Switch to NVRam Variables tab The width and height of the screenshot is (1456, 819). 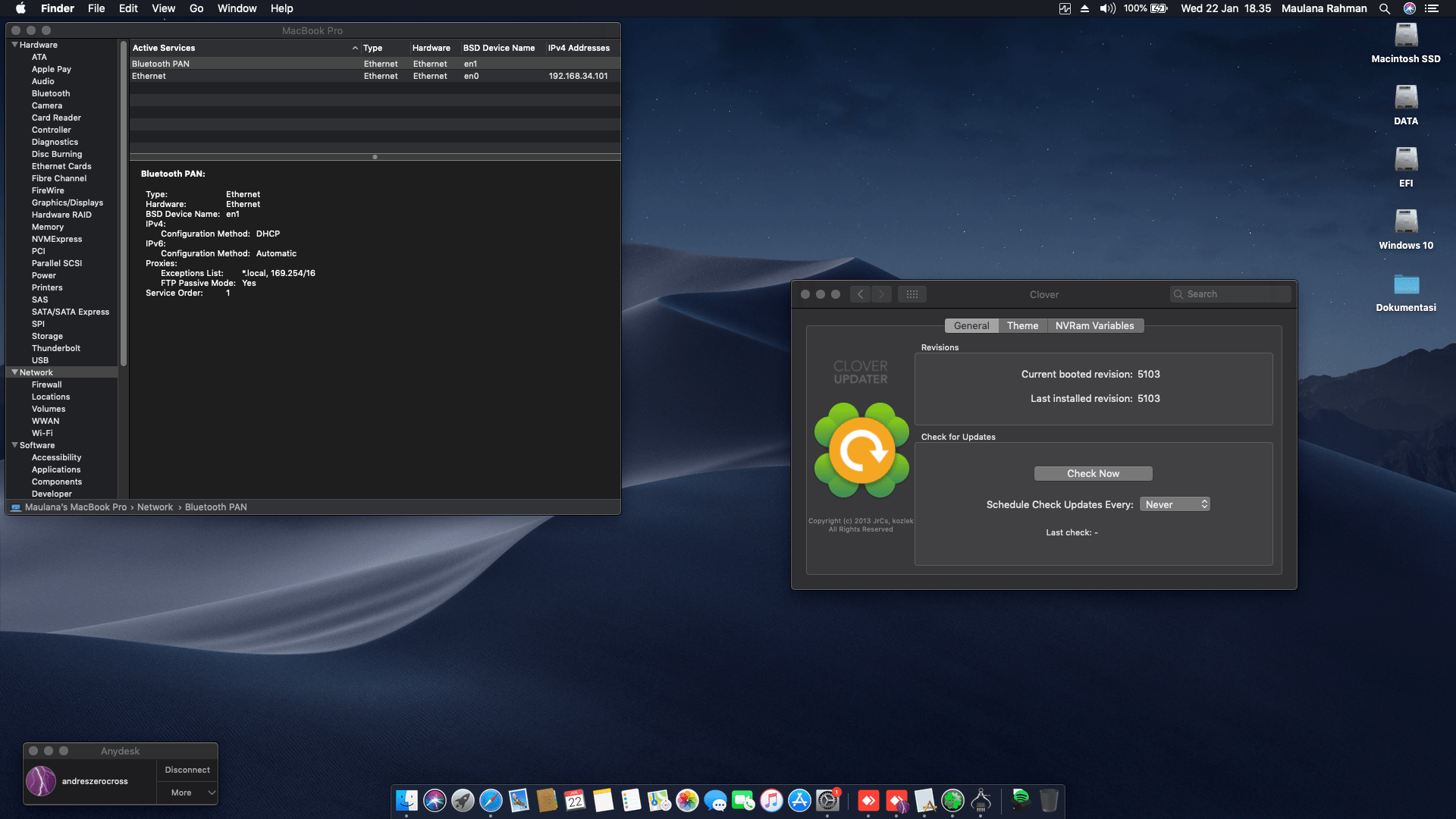click(1094, 325)
